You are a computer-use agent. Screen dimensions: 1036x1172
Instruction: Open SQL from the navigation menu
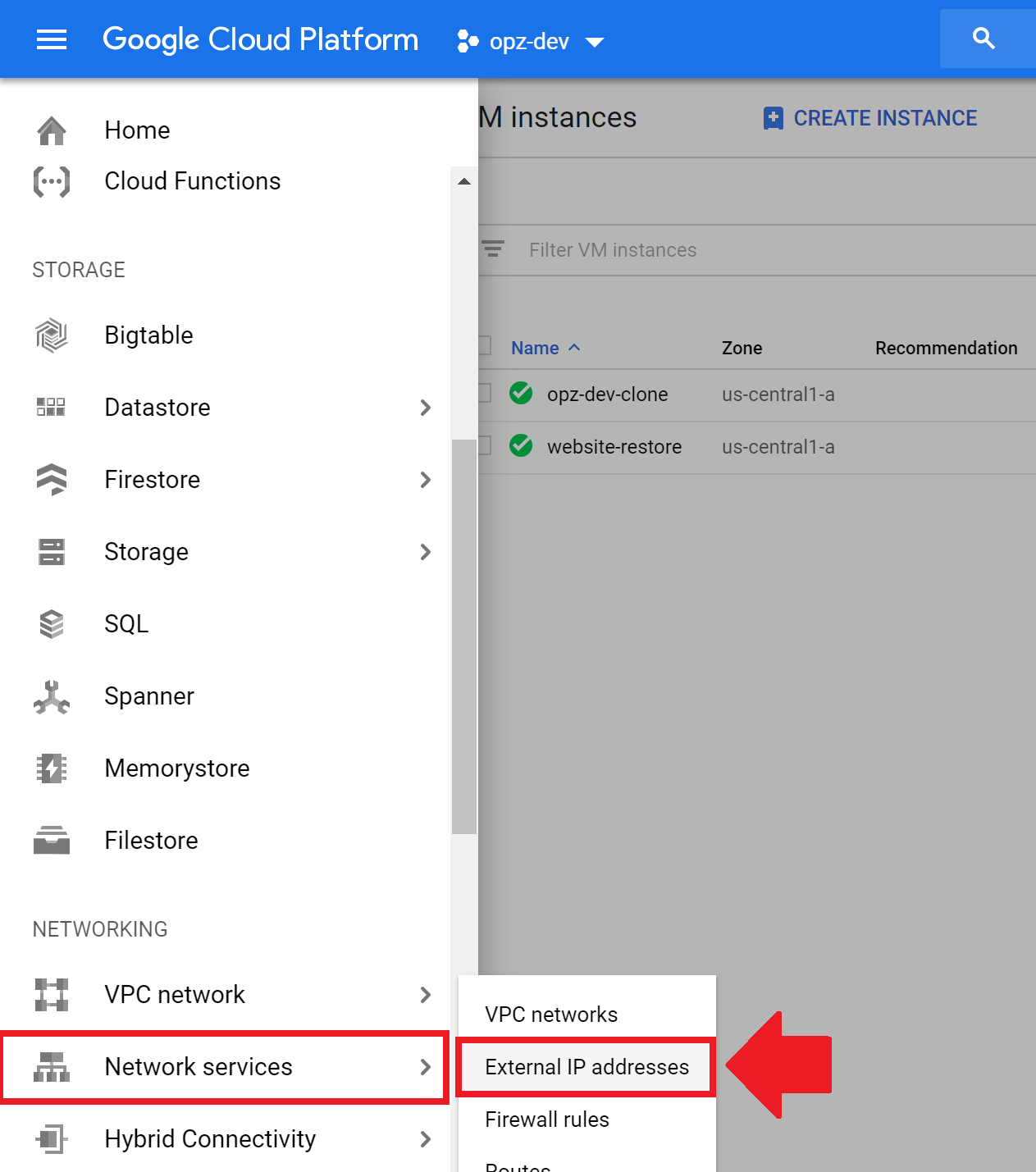coord(126,624)
